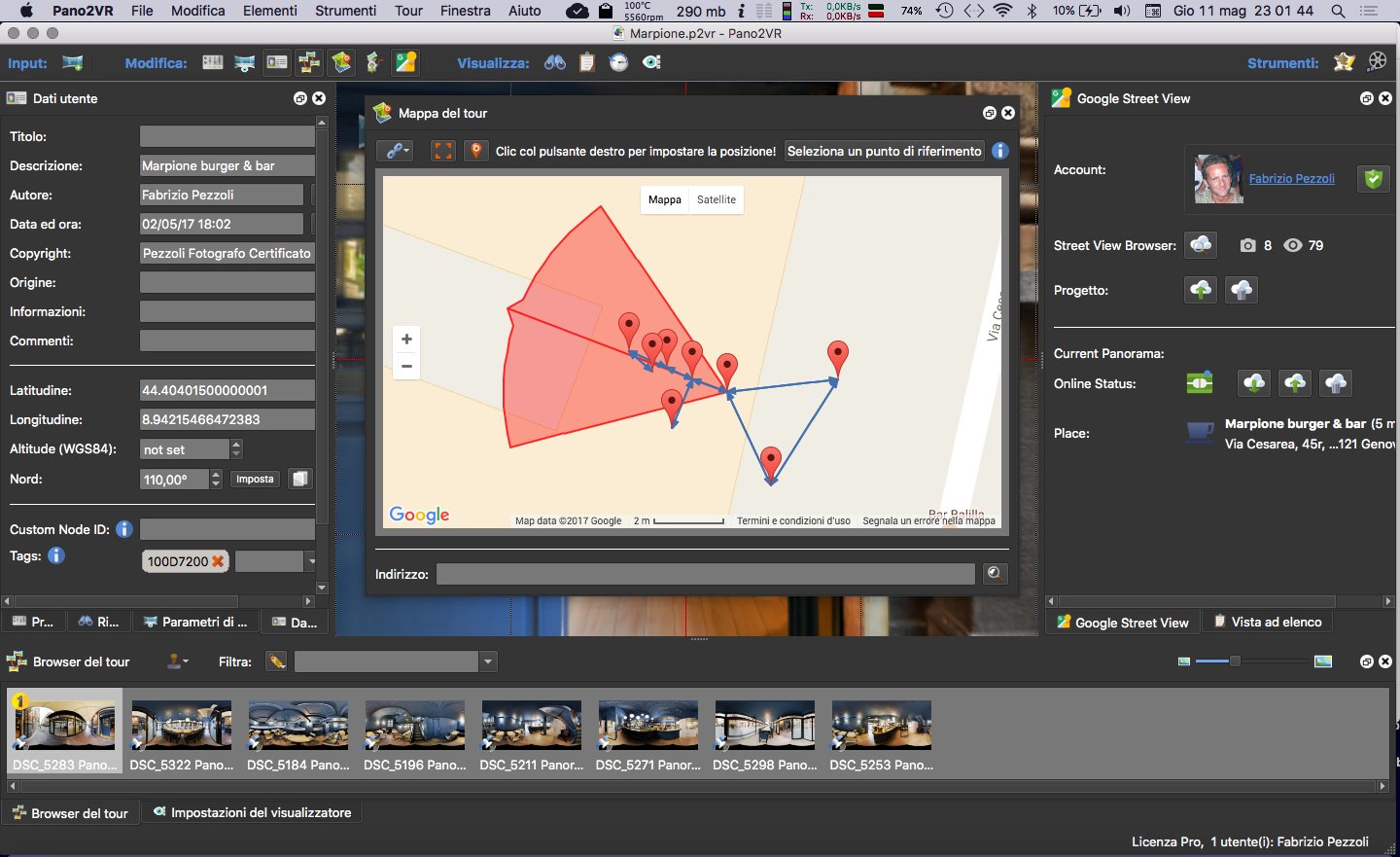Center map fit-to-view icon
The image size is (1400, 857).
443,151
